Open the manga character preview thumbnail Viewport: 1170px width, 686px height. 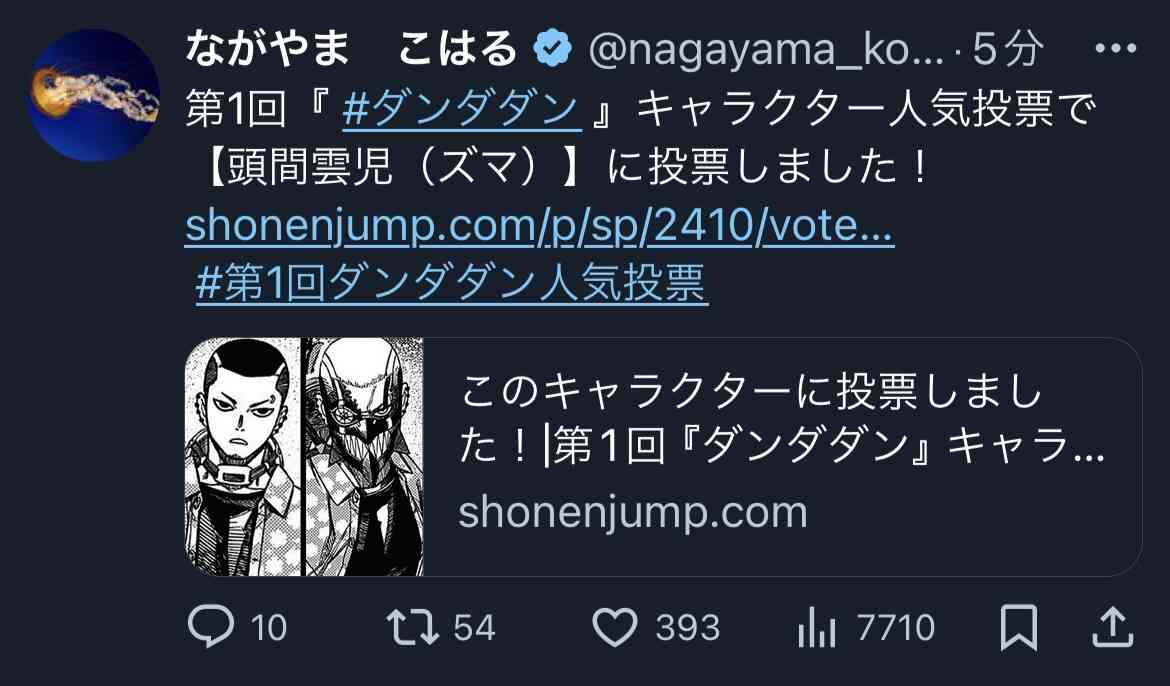[304, 457]
